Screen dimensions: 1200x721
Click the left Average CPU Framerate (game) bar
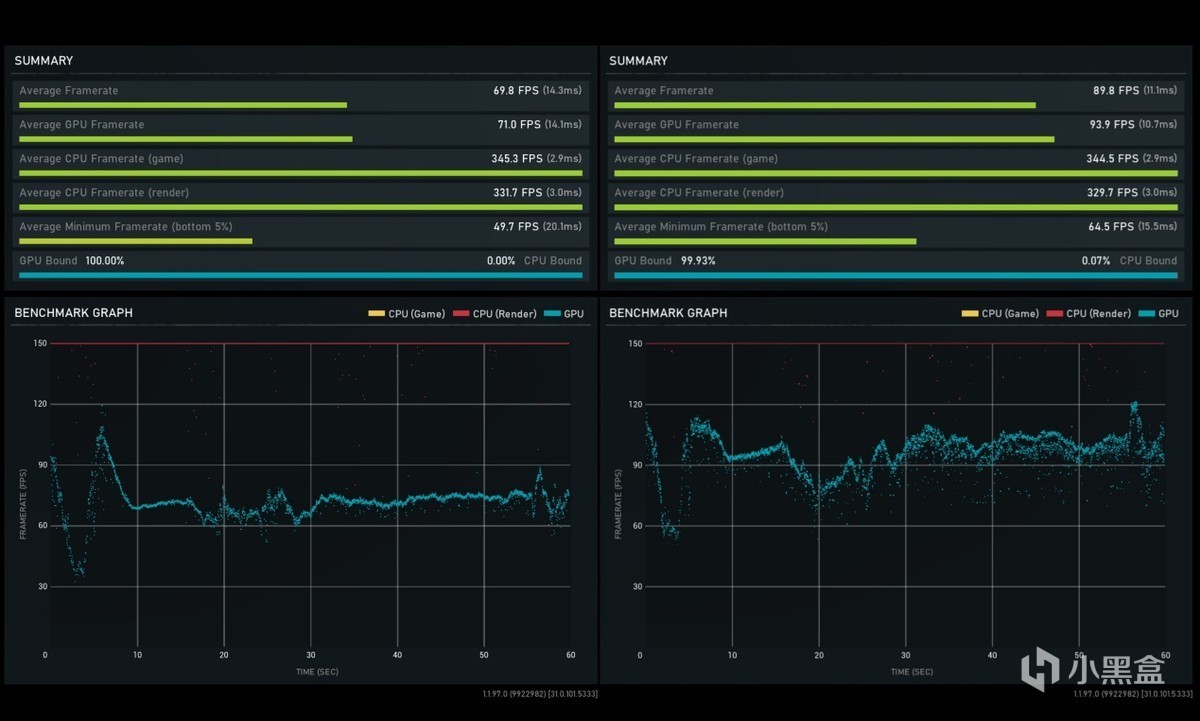[x=300, y=173]
